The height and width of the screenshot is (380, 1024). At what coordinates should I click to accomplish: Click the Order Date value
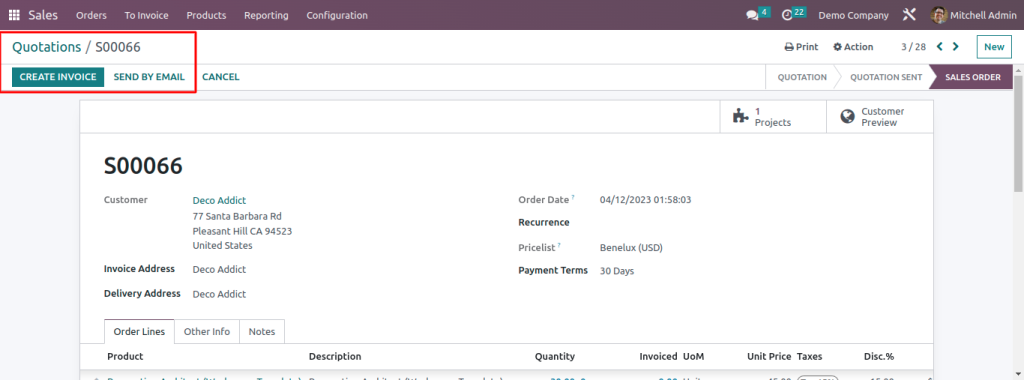coord(645,200)
